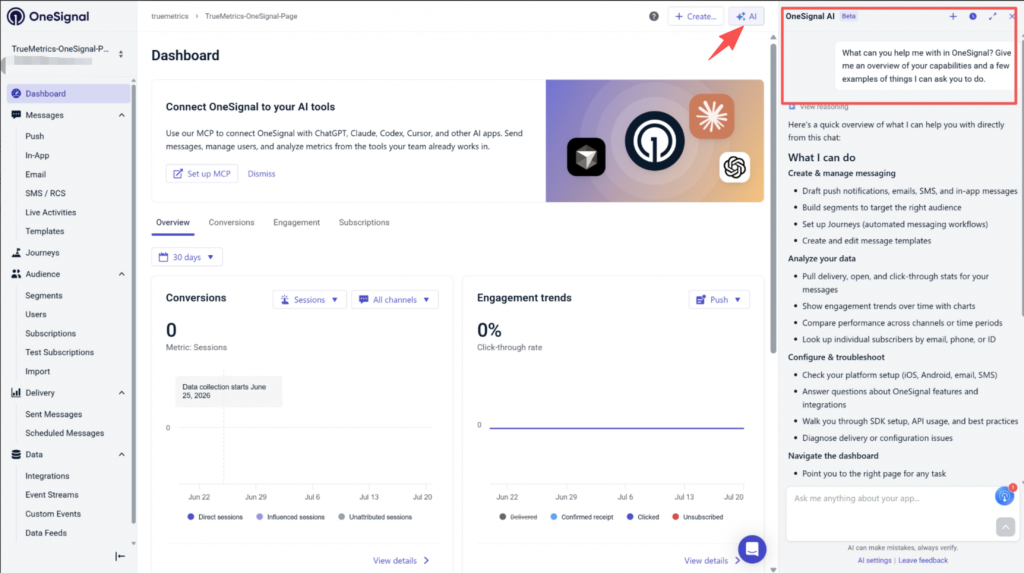The image size is (1024, 573).
Task: Toggle Unsubscribed legend item
Action: point(697,517)
